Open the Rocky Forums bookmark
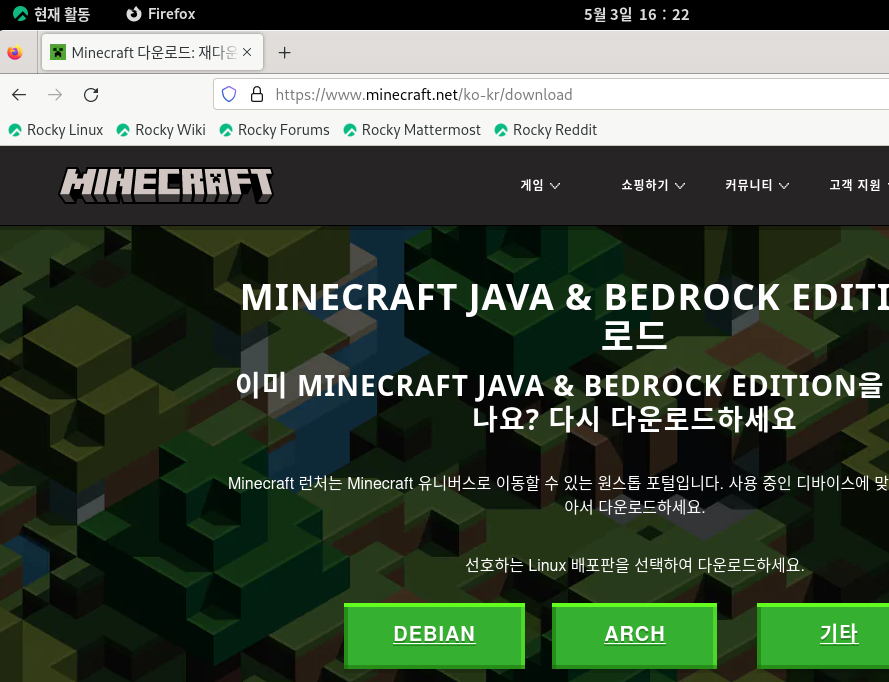The width and height of the screenshot is (889, 682). (x=274, y=130)
